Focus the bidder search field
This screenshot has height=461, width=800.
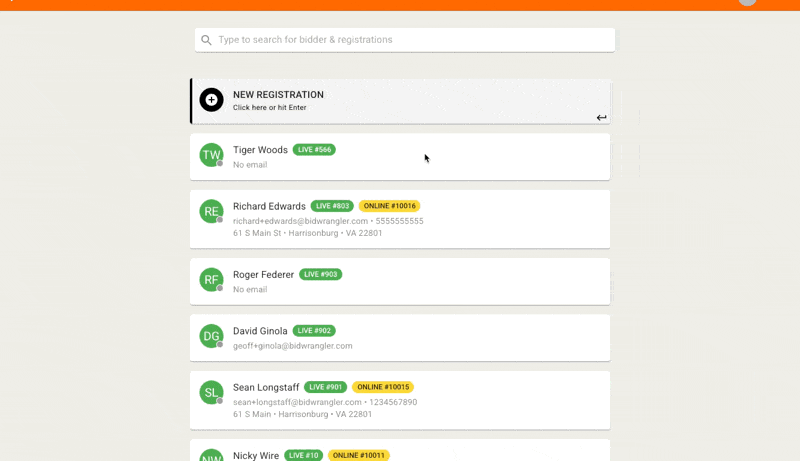pyautogui.click(x=410, y=40)
